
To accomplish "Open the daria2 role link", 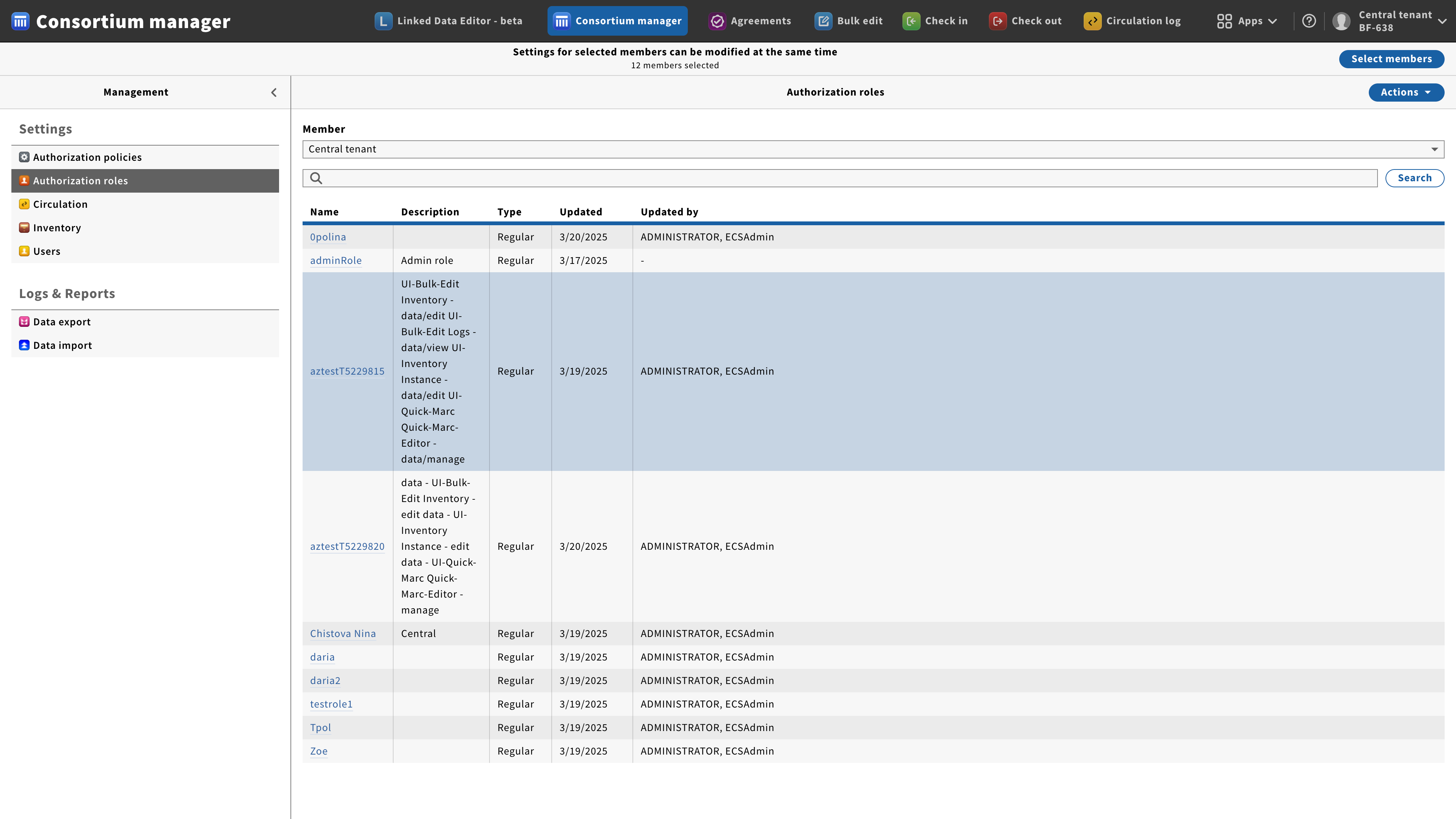I will point(325,681).
